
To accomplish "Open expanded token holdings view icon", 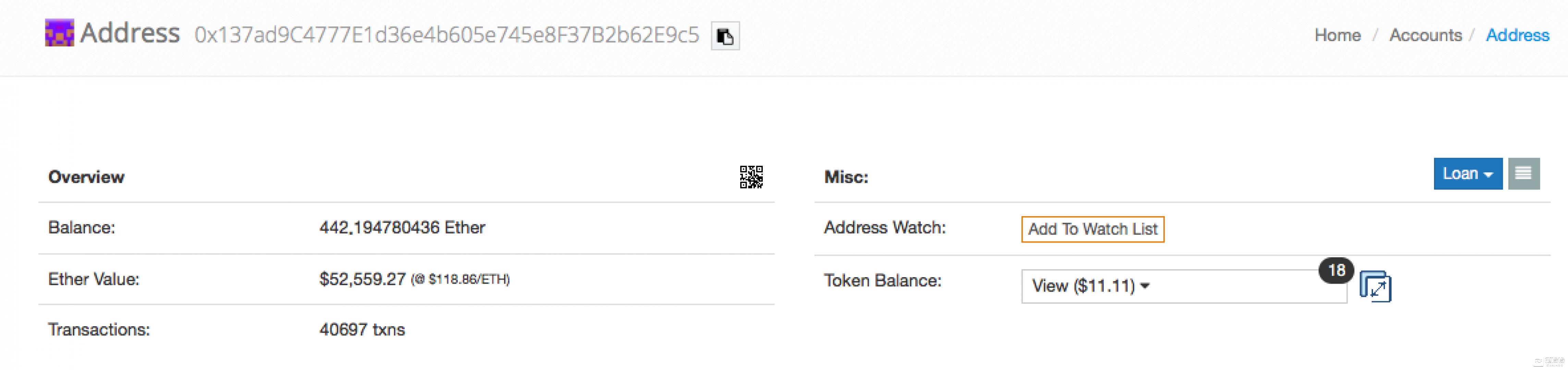I will (x=1375, y=286).
